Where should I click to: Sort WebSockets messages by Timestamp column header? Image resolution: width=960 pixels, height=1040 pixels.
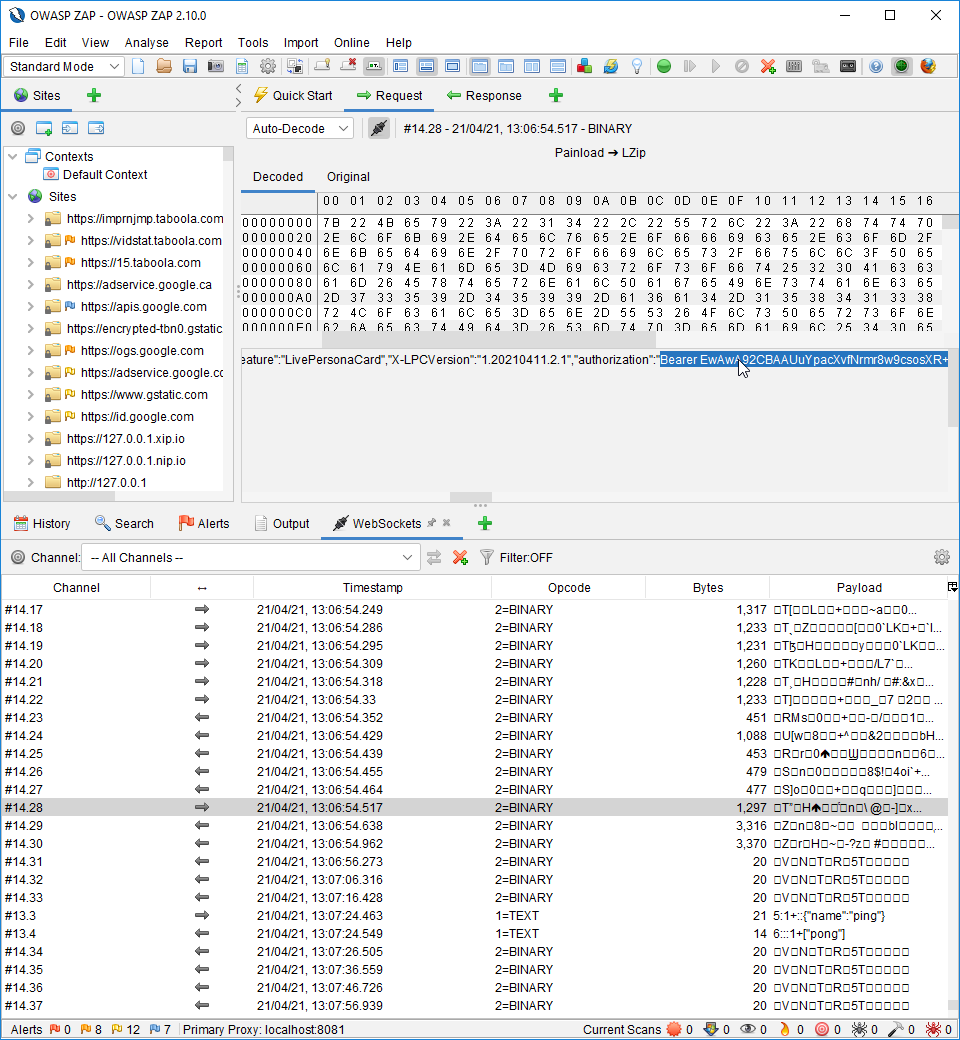372,588
